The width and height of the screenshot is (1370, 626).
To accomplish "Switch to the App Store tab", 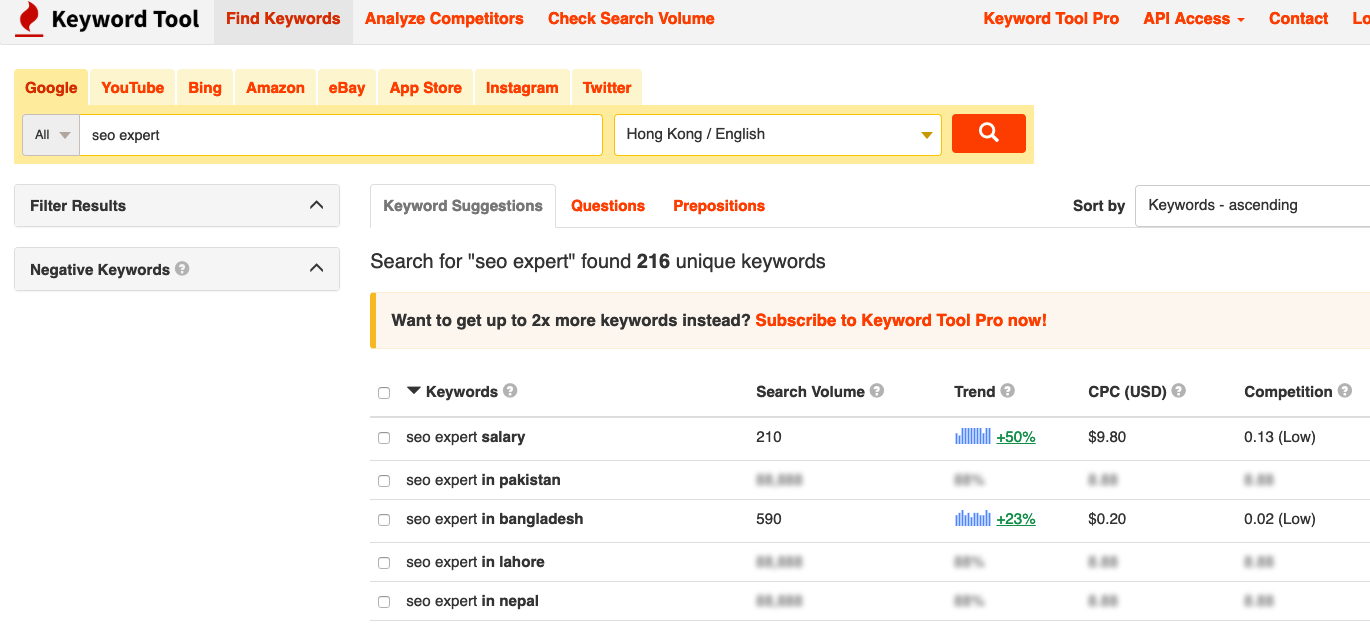I will pyautogui.click(x=426, y=88).
